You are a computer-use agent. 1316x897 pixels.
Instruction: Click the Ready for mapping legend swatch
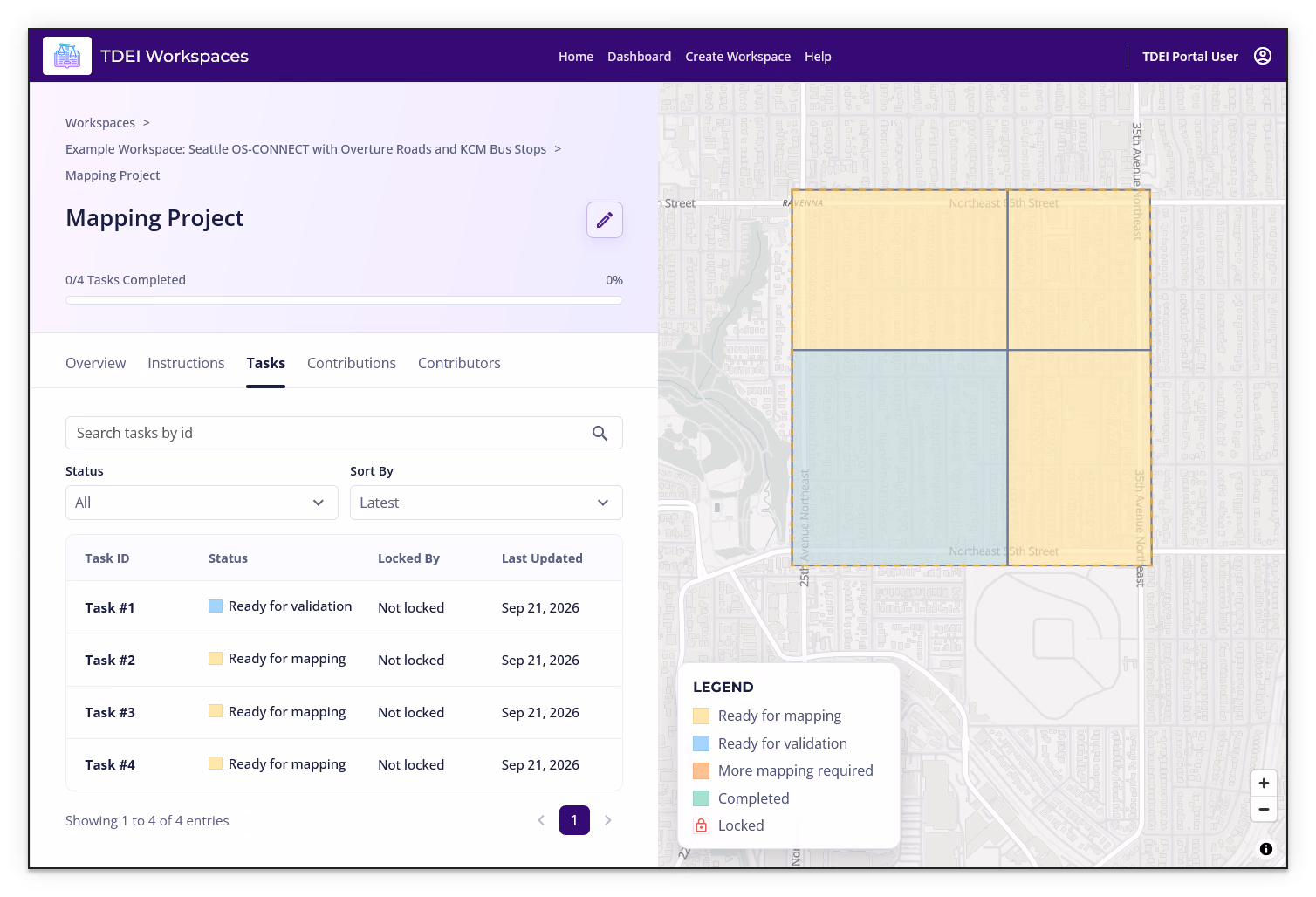701,716
